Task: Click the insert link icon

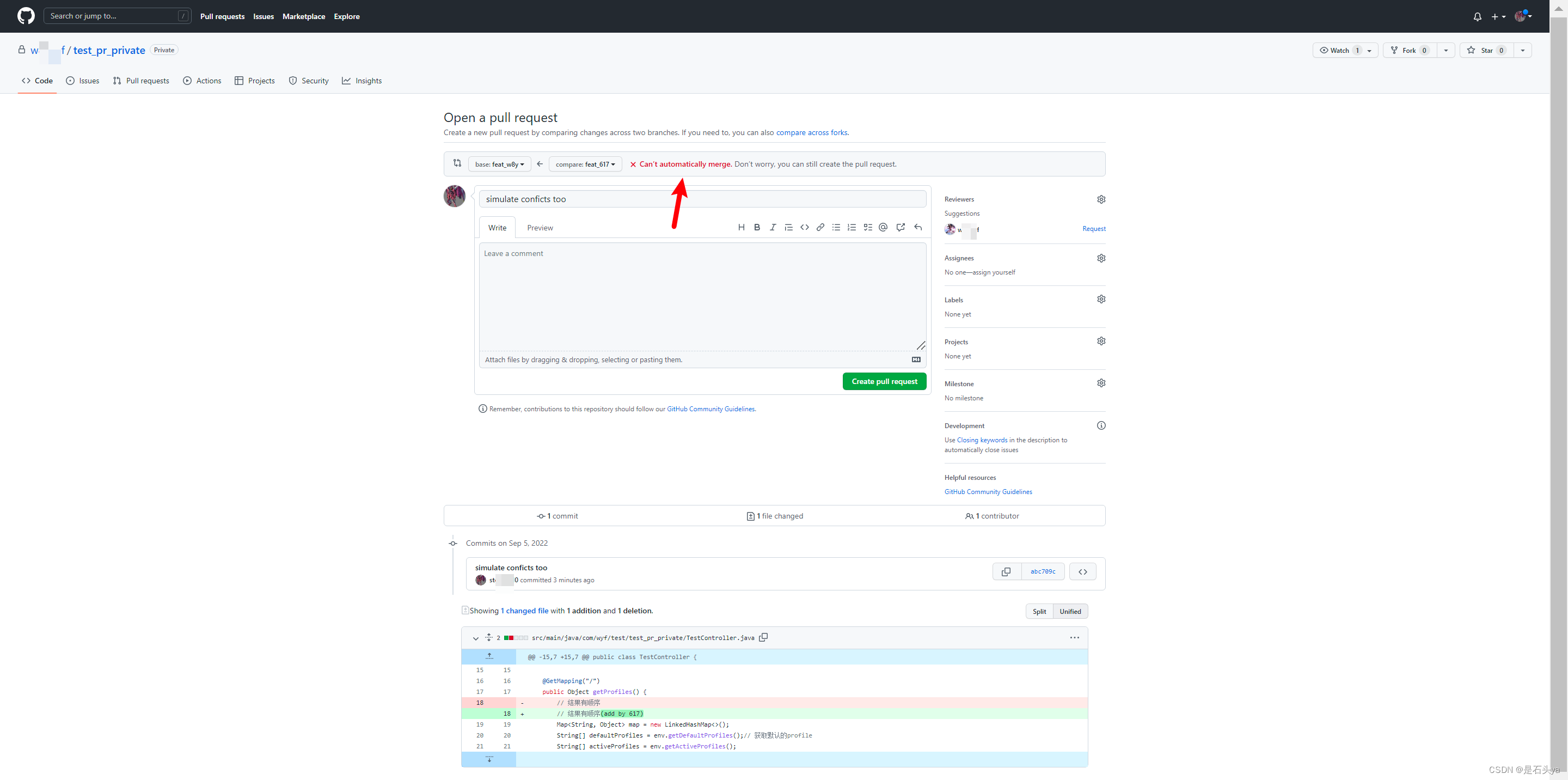Action: [820, 227]
